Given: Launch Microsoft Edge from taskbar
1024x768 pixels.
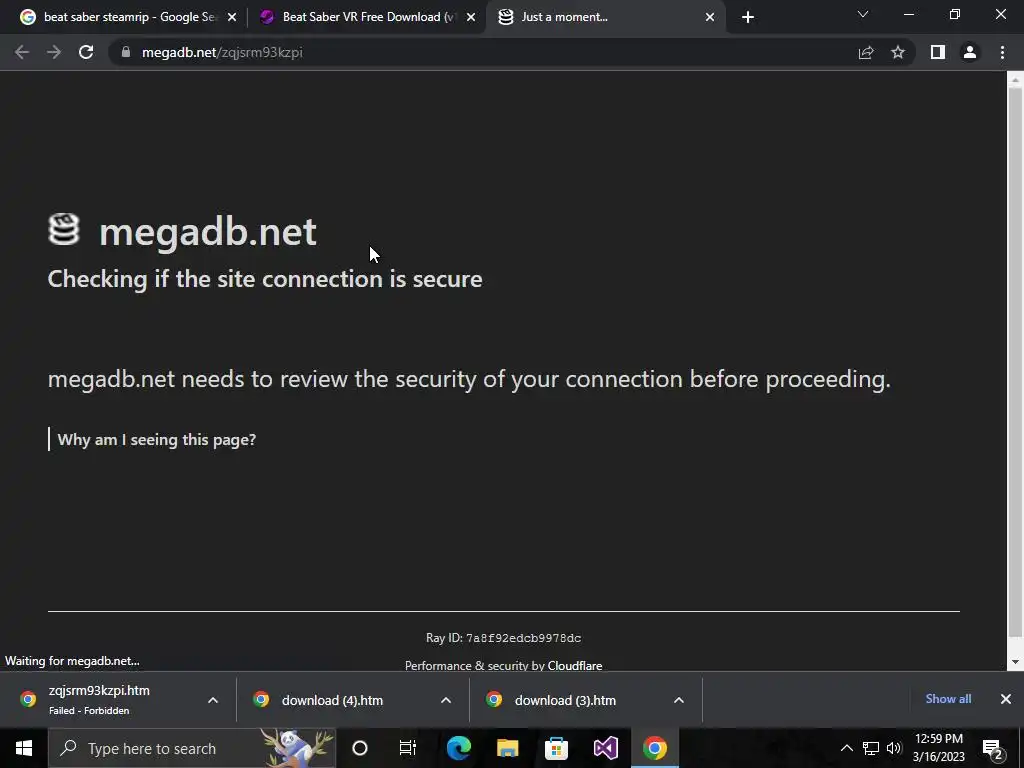Looking at the screenshot, I should click(x=459, y=748).
